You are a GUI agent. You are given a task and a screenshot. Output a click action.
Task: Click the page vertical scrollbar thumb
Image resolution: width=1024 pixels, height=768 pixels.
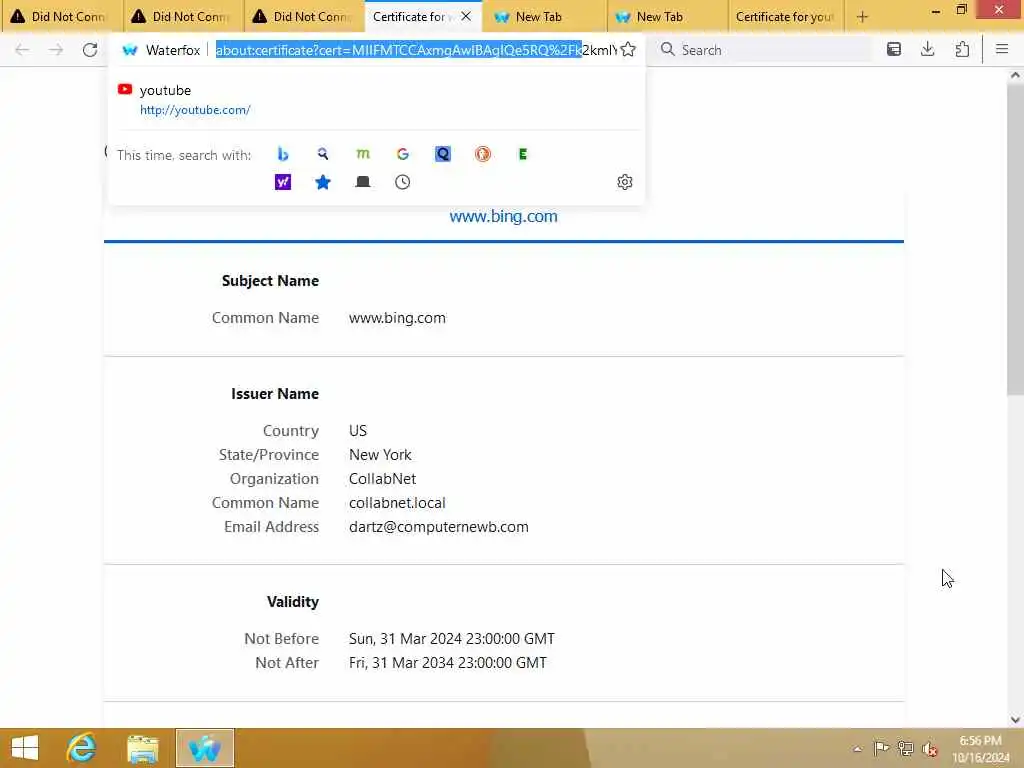(x=1015, y=238)
